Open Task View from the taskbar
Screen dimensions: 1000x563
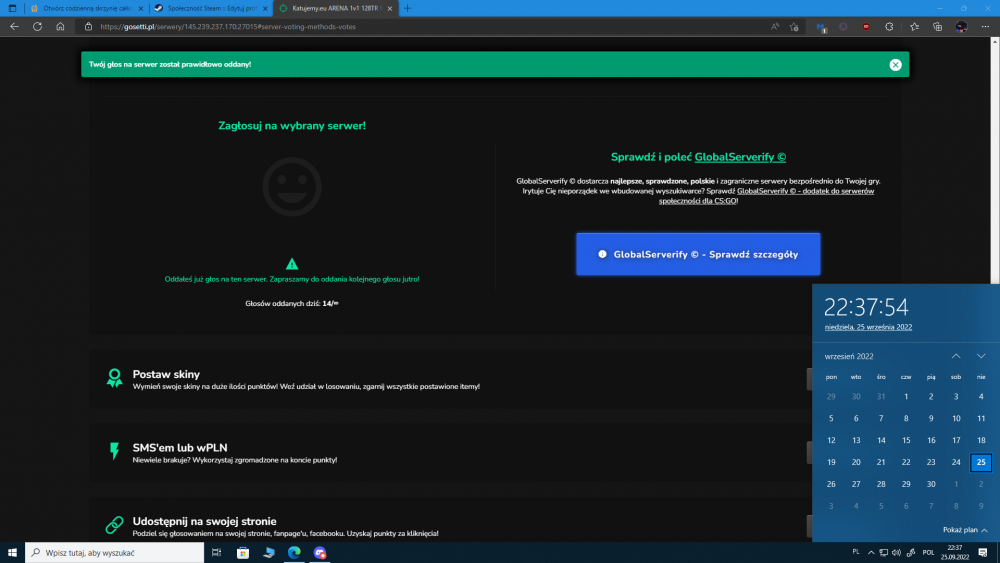pyautogui.click(x=216, y=552)
